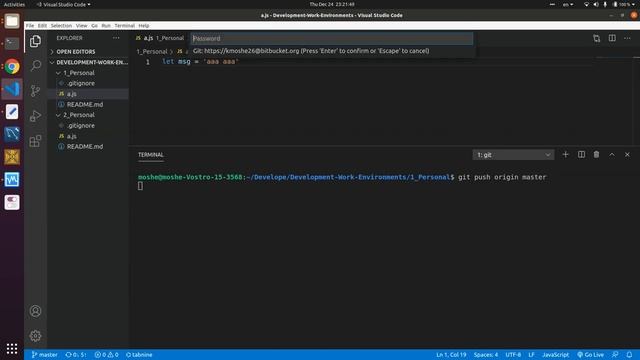This screenshot has width=640, height=360.
Task: Click the clock in top bar
Action: [332, 4]
